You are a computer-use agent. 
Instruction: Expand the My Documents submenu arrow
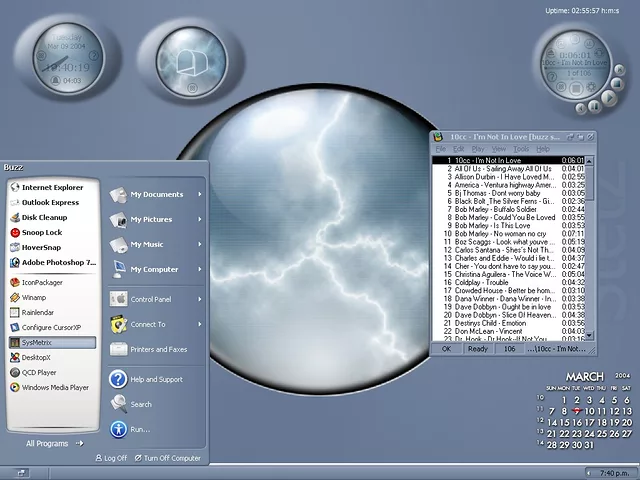pyautogui.click(x=200, y=194)
